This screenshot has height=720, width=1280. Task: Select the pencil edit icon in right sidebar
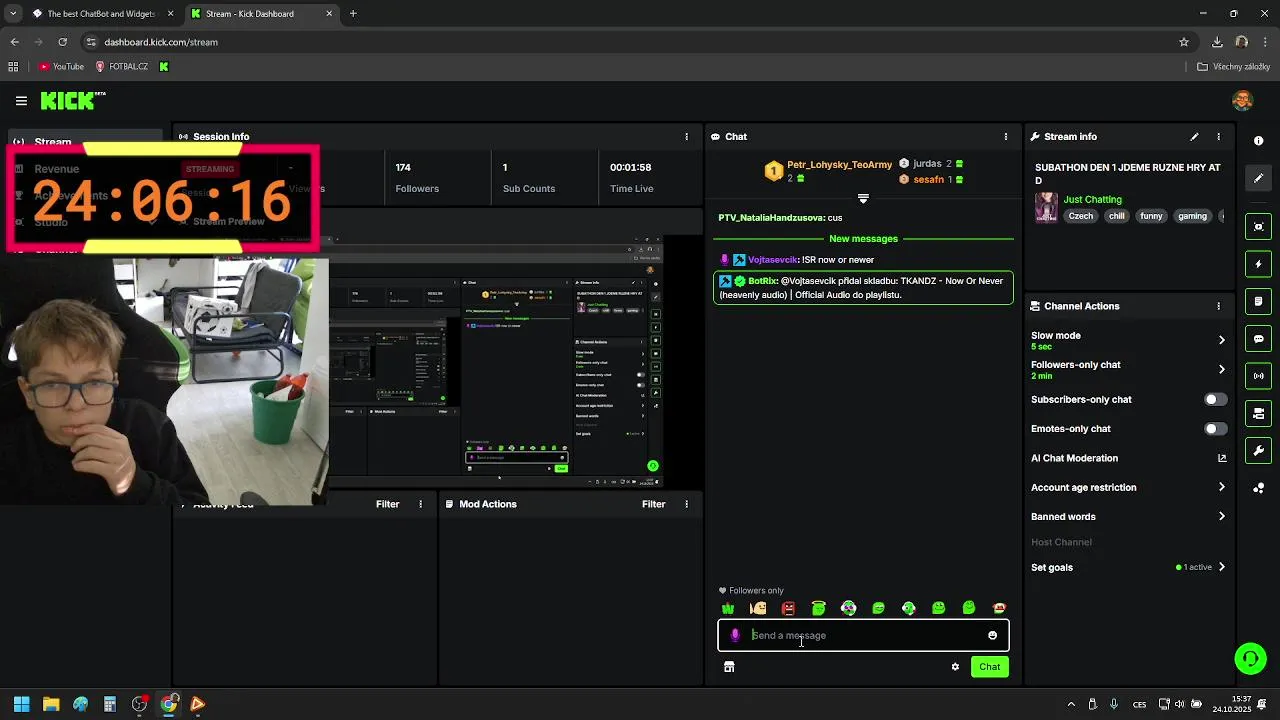1259,178
